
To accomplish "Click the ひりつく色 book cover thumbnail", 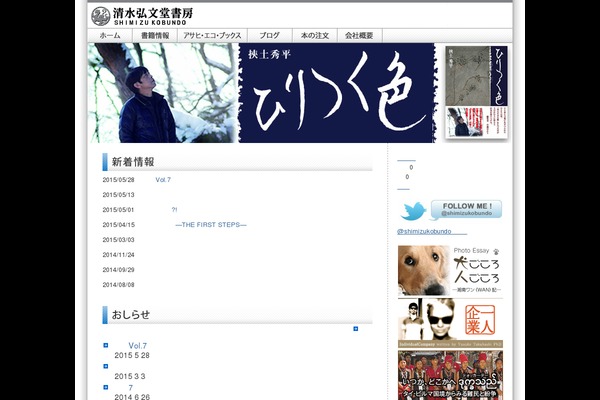I will pos(476,92).
